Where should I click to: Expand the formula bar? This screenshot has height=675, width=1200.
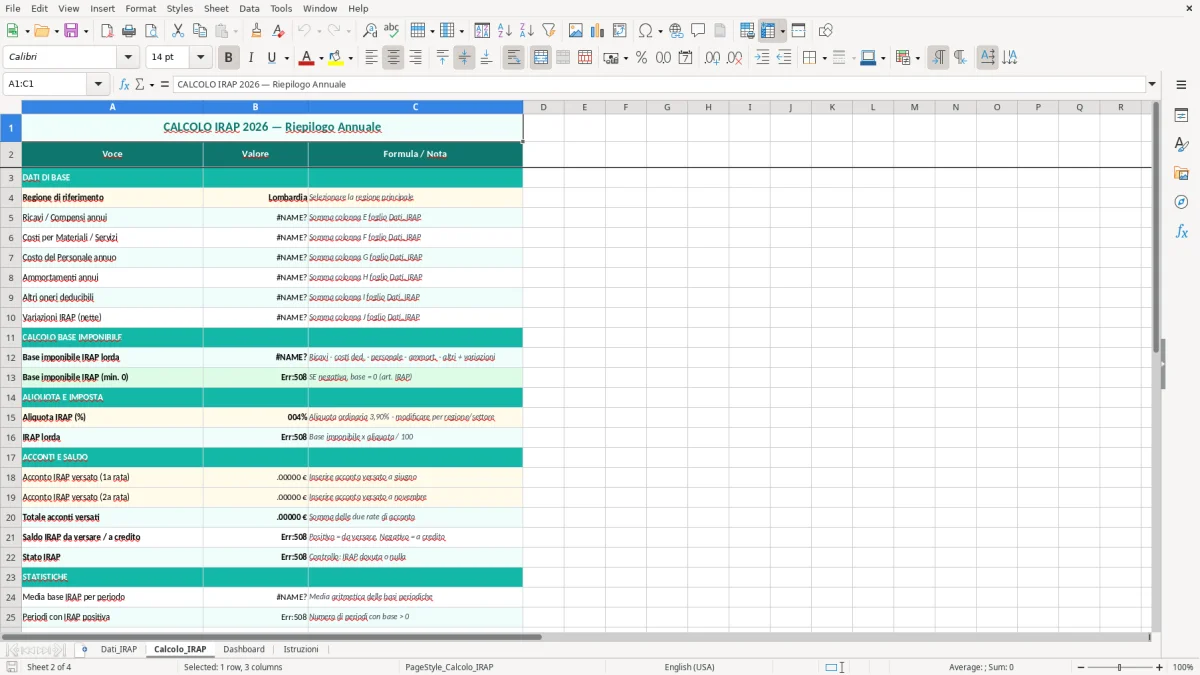1152,84
